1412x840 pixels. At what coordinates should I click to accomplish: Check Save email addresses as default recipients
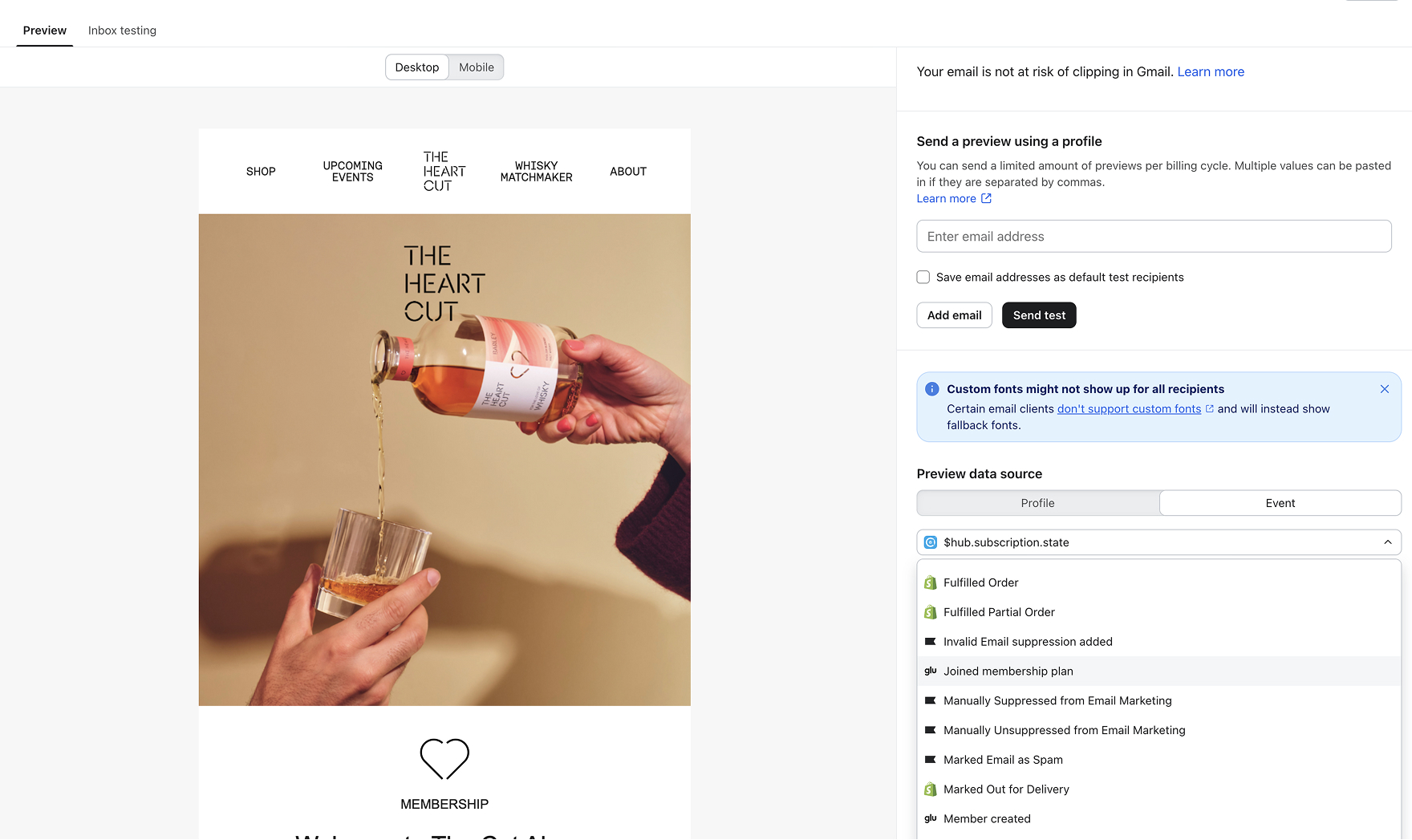(x=923, y=277)
